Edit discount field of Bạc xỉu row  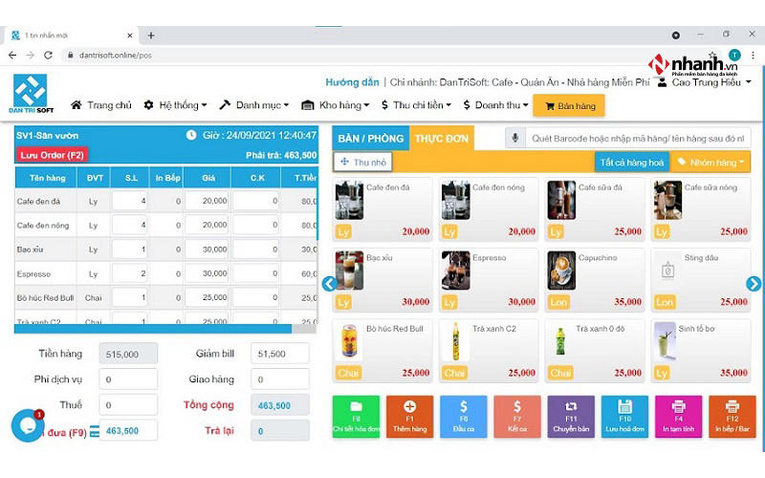click(x=256, y=249)
